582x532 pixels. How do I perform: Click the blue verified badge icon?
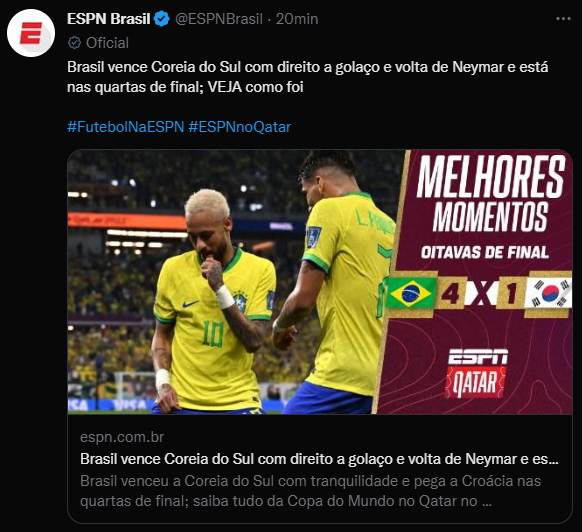click(x=161, y=19)
